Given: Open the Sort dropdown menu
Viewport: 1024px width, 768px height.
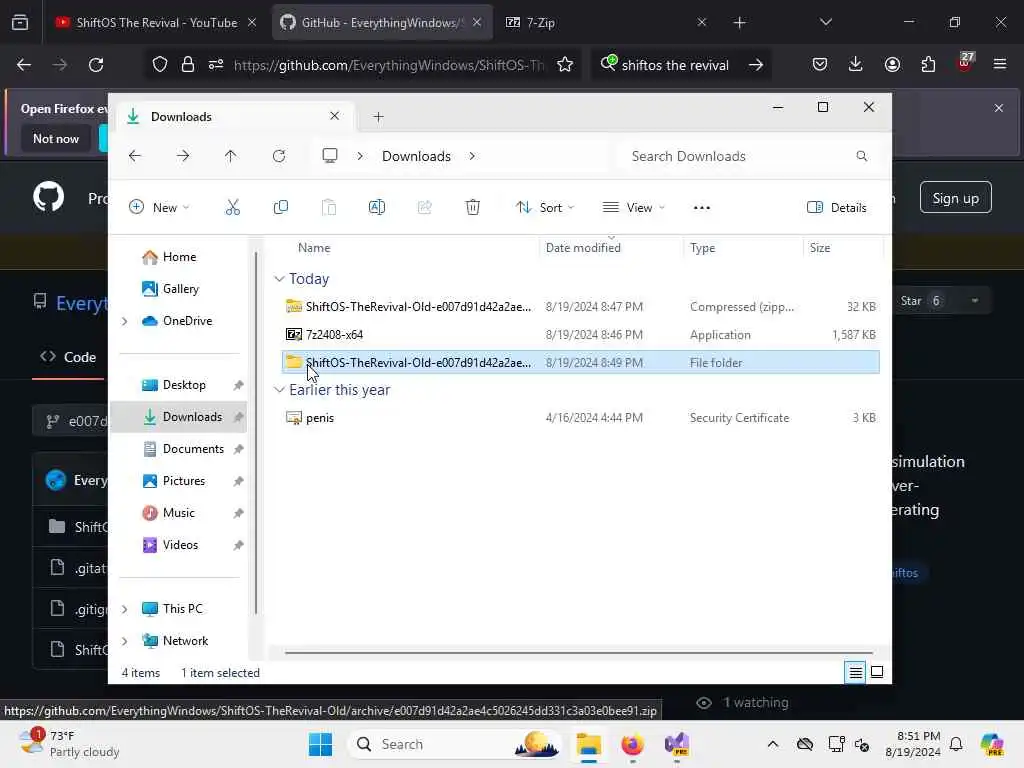Looking at the screenshot, I should tap(545, 208).
